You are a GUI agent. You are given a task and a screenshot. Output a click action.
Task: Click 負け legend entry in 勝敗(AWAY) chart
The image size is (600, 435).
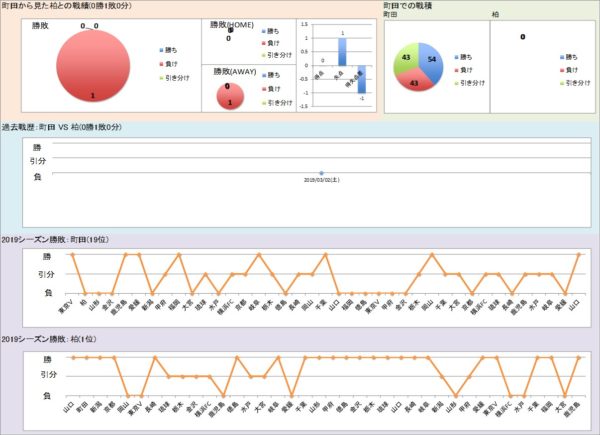click(271, 89)
